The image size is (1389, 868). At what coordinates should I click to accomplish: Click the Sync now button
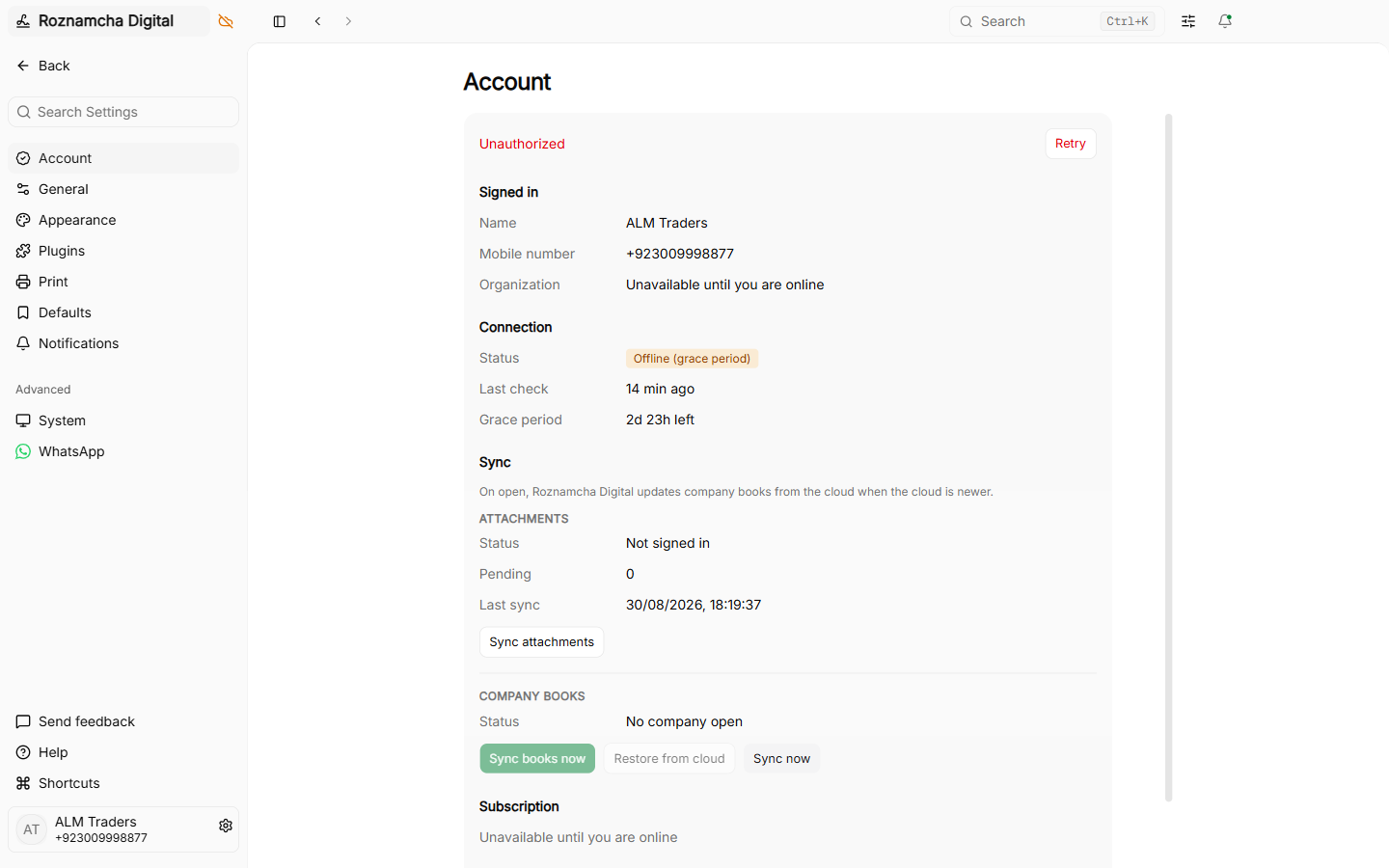781,759
